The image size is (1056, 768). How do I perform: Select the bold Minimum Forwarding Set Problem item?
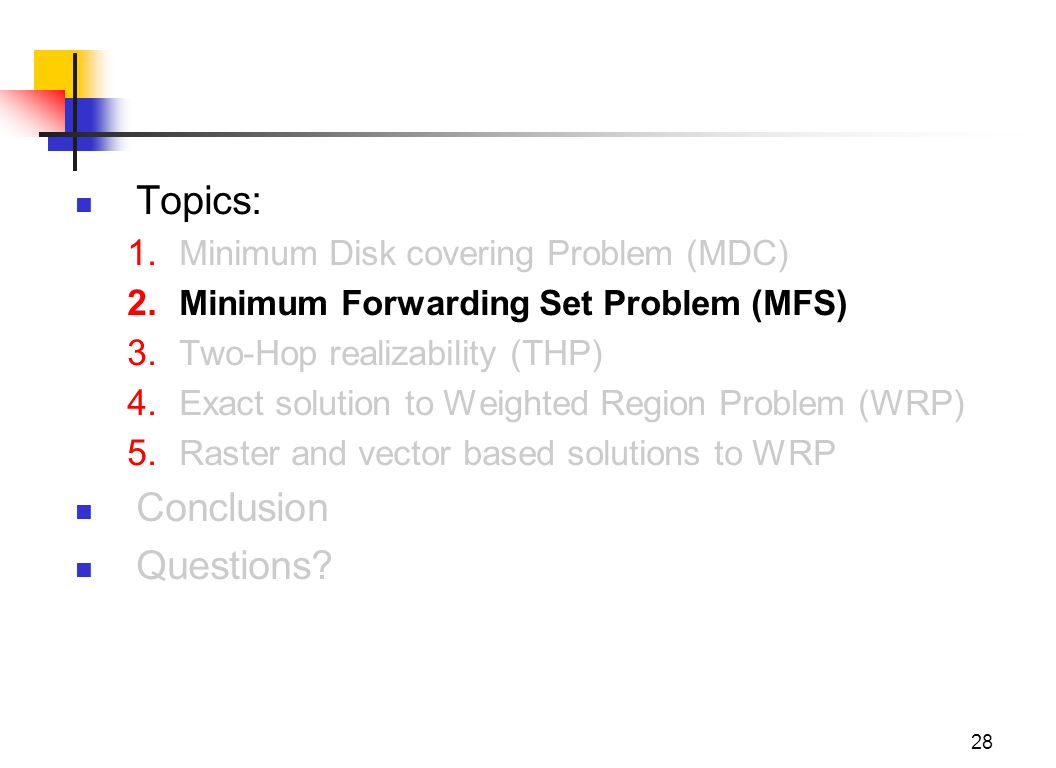(x=513, y=304)
